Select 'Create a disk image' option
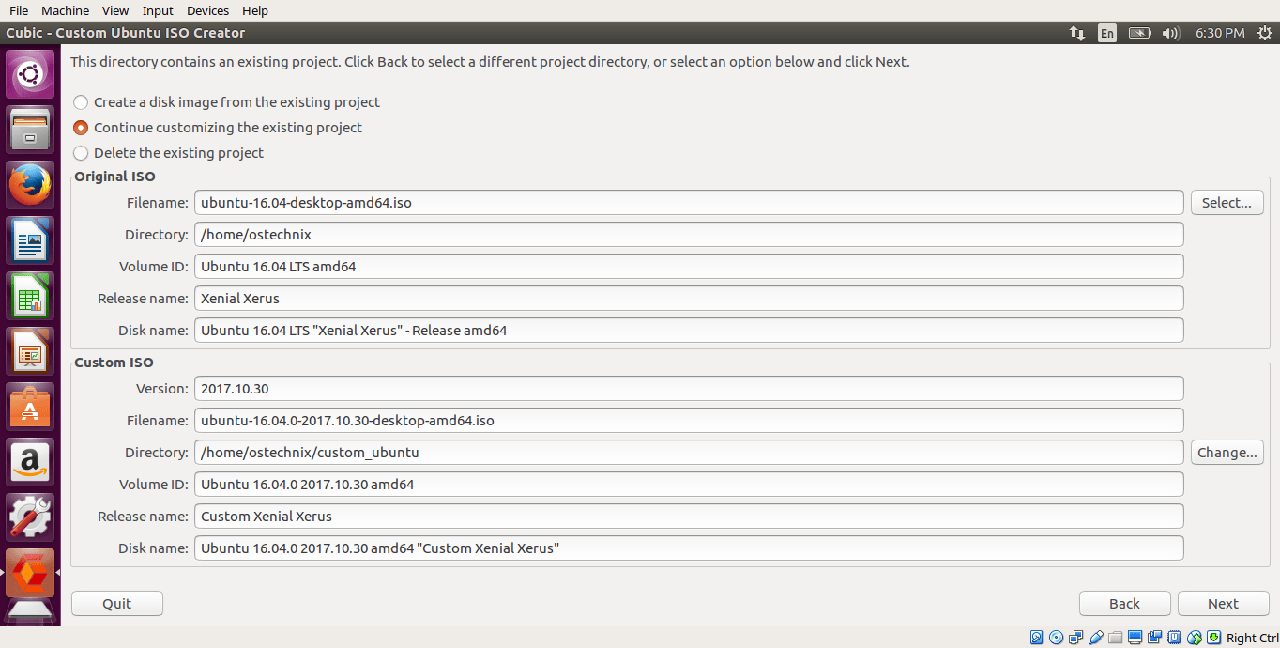The image size is (1280, 648). tap(81, 102)
